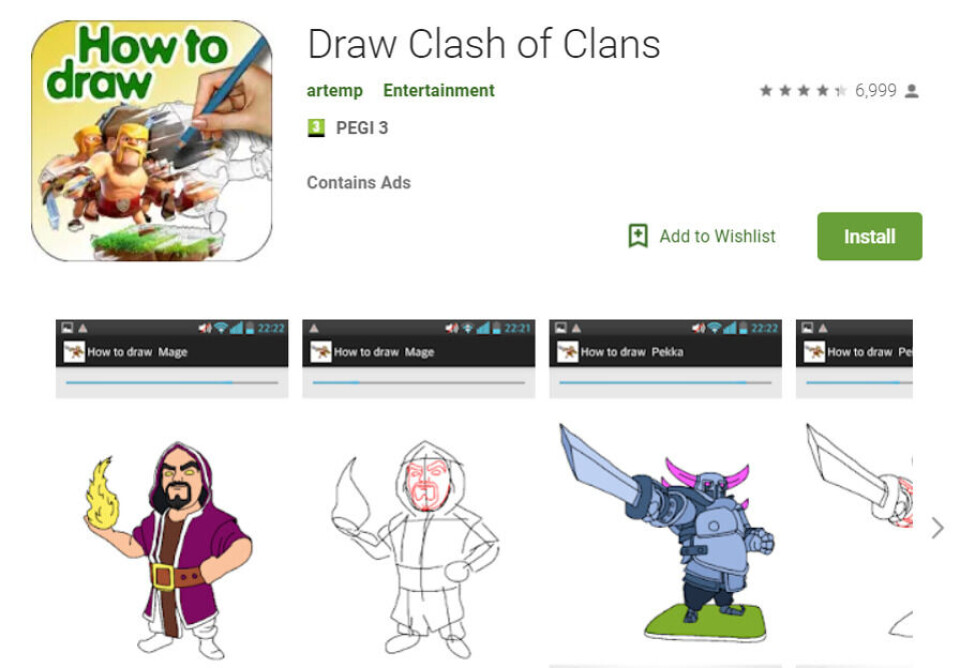This screenshot has width=960, height=668.
Task: Open the Entertainment category
Action: [x=438, y=91]
